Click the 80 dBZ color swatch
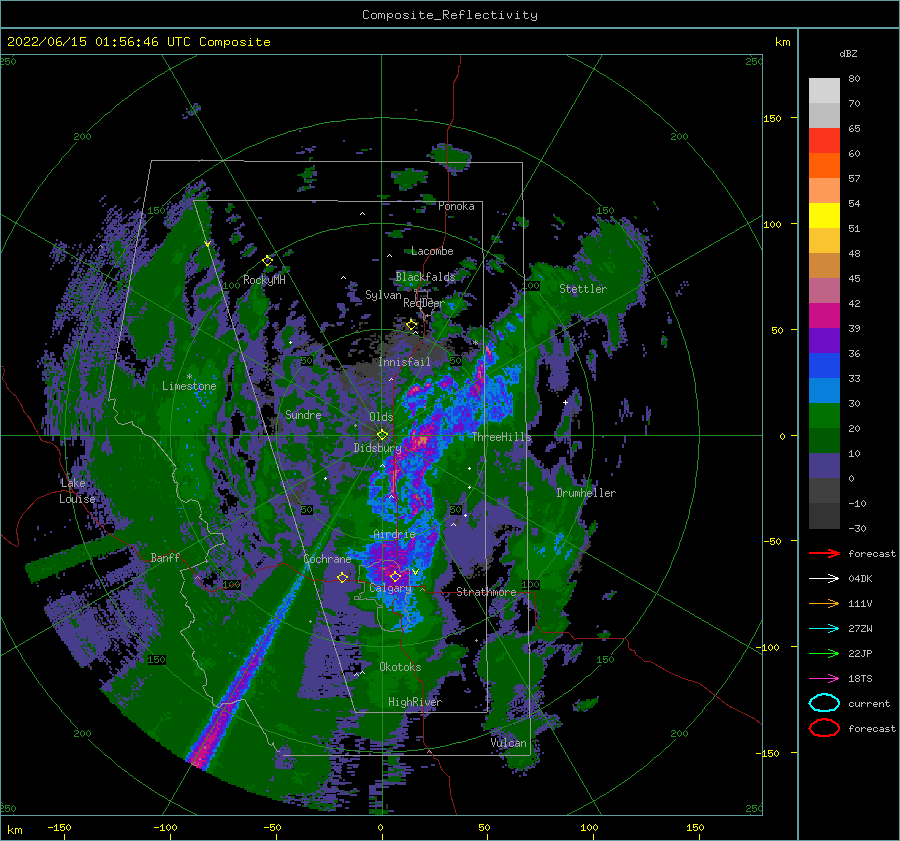 (824, 90)
